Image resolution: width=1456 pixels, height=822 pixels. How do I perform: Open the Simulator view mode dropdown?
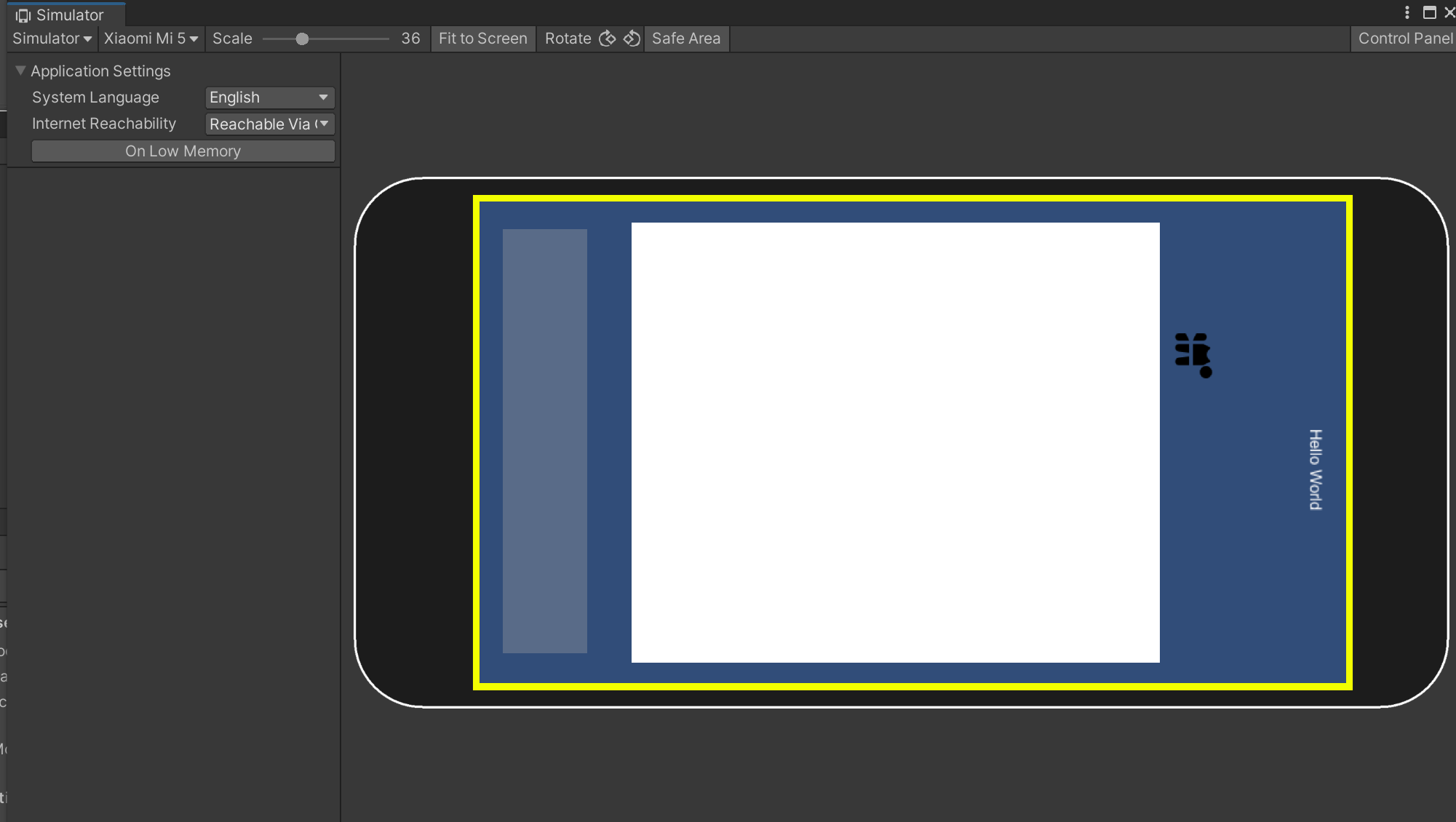click(x=52, y=39)
